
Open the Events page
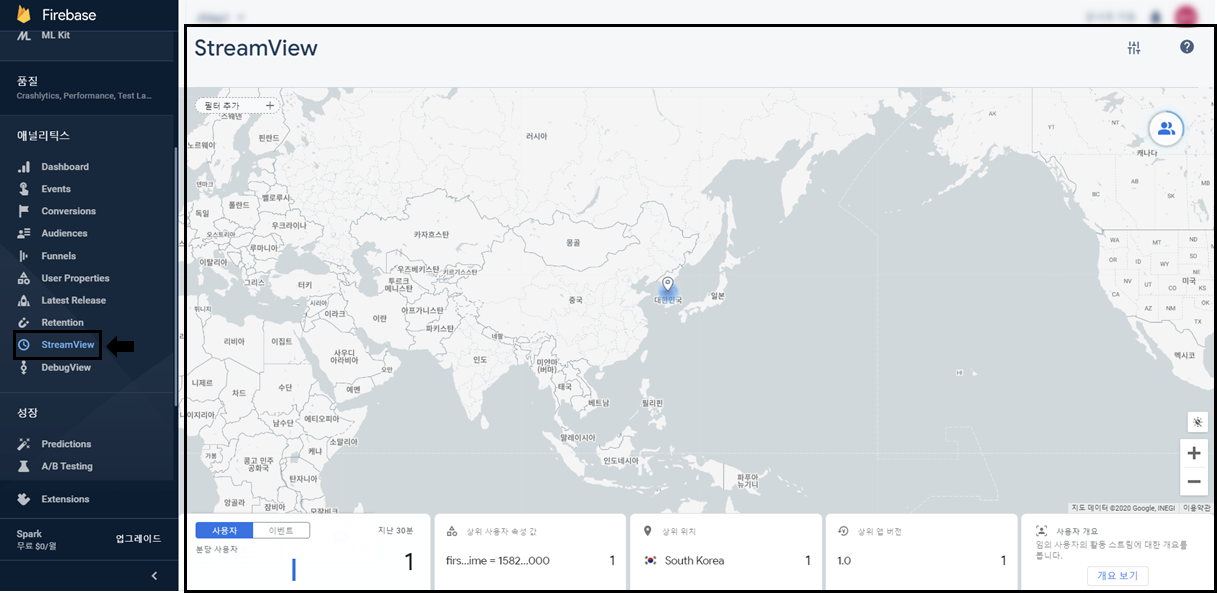tap(56, 189)
